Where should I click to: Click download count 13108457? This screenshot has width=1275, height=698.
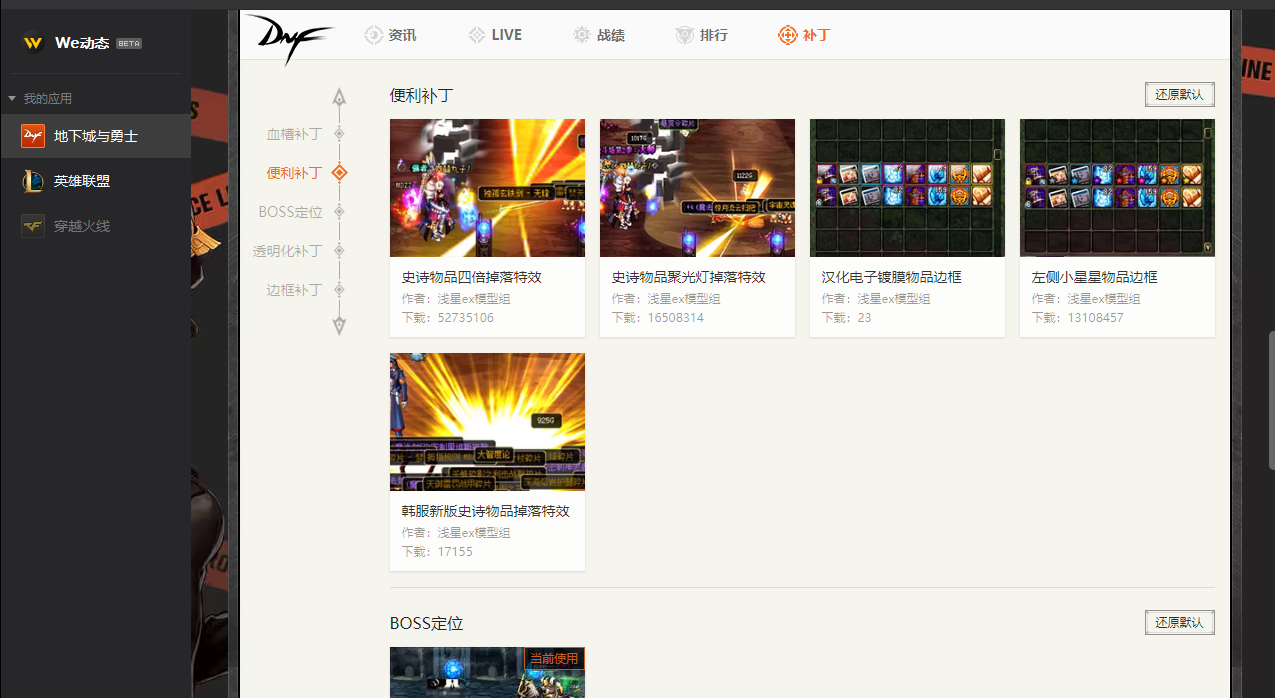pyautogui.click(x=1095, y=318)
